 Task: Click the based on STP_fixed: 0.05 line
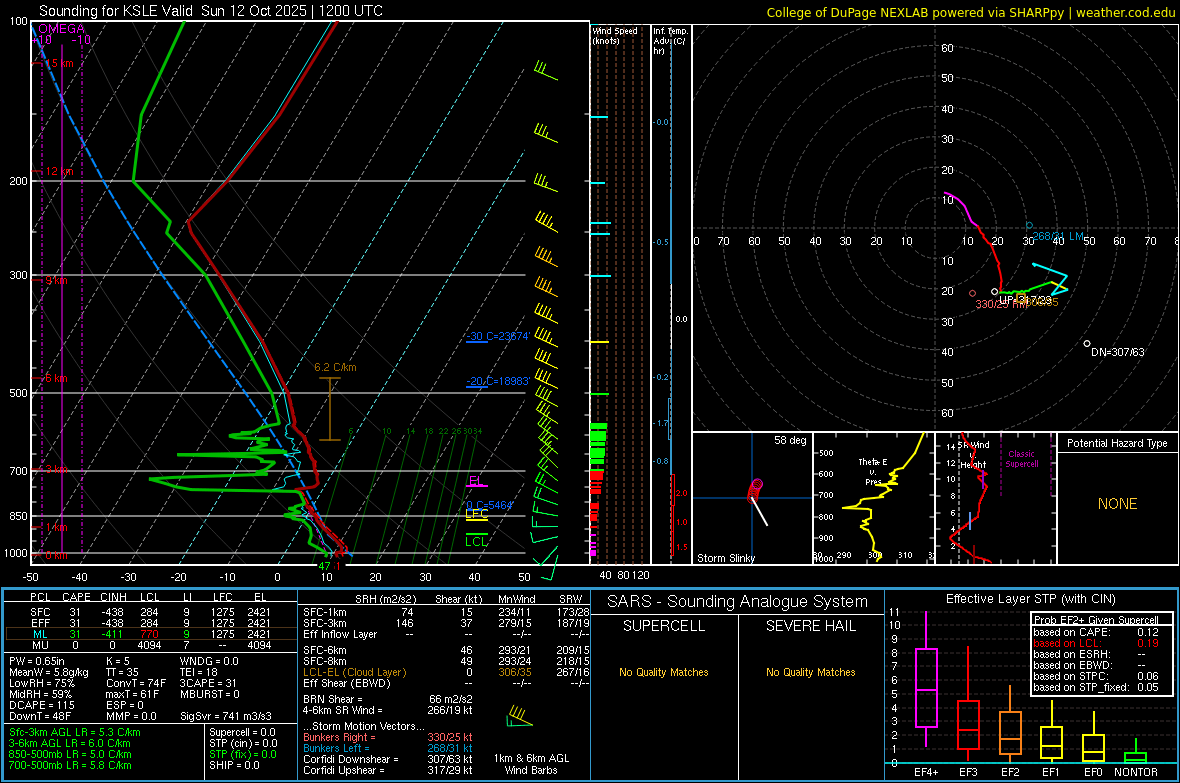point(1096,687)
